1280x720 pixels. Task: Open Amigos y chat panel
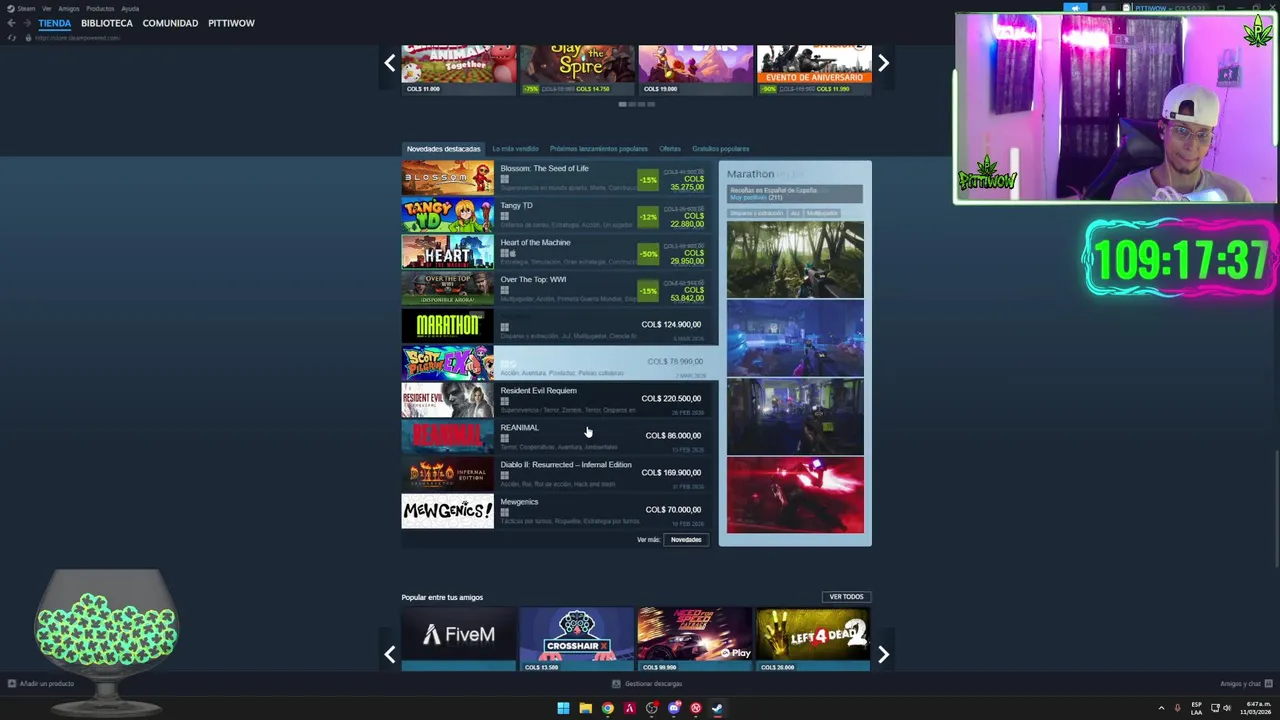coord(1239,684)
